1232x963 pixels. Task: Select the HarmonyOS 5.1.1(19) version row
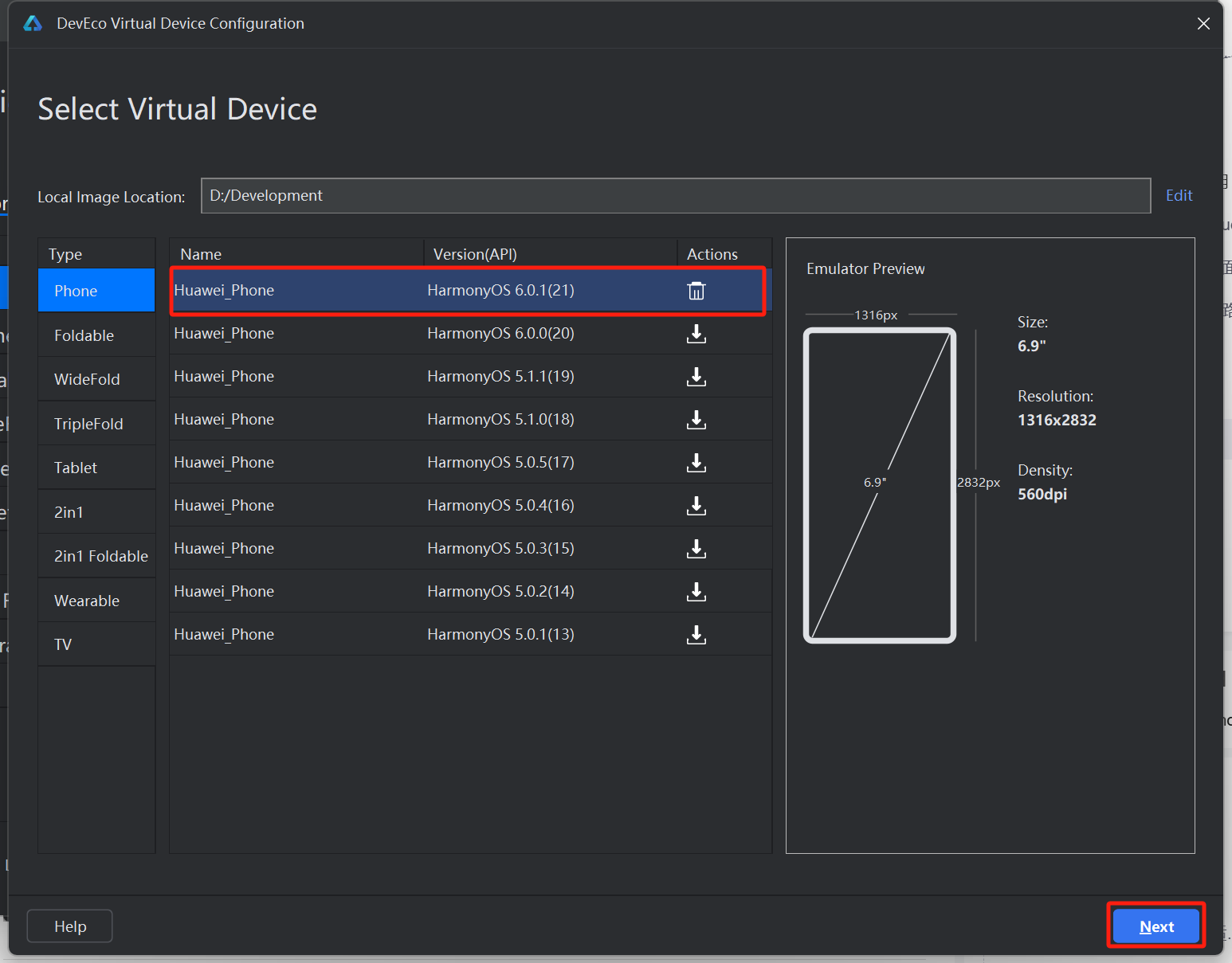point(470,377)
